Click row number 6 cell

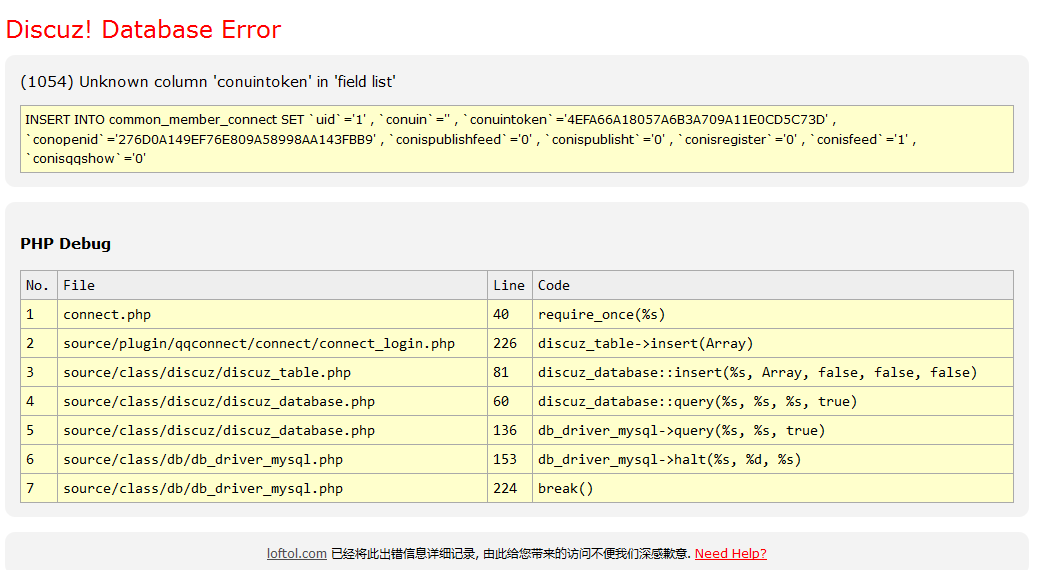coord(39,460)
